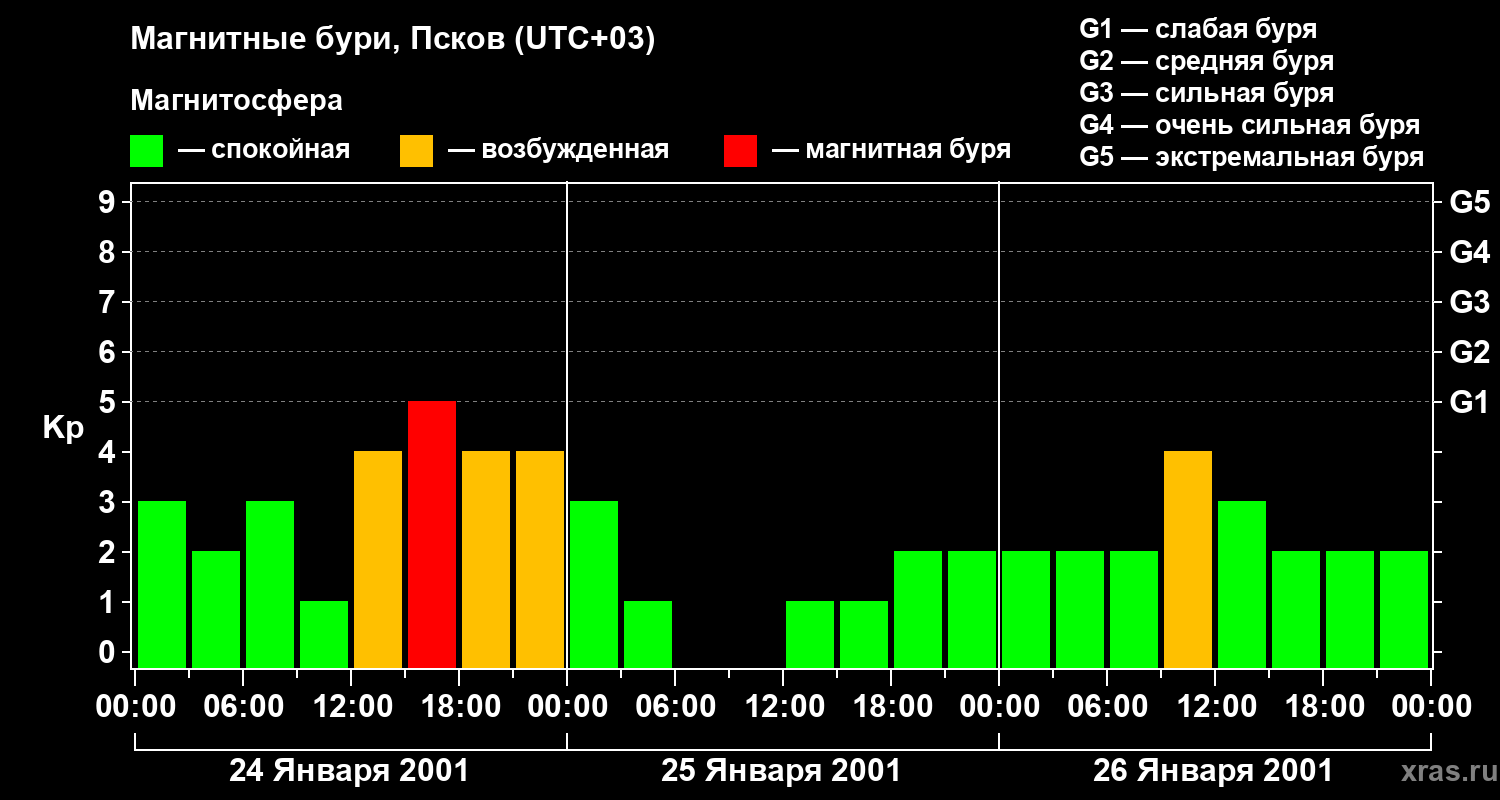Image resolution: width=1500 pixels, height=800 pixels.
Task: Click the xras.ru watermark link
Action: [1444, 771]
